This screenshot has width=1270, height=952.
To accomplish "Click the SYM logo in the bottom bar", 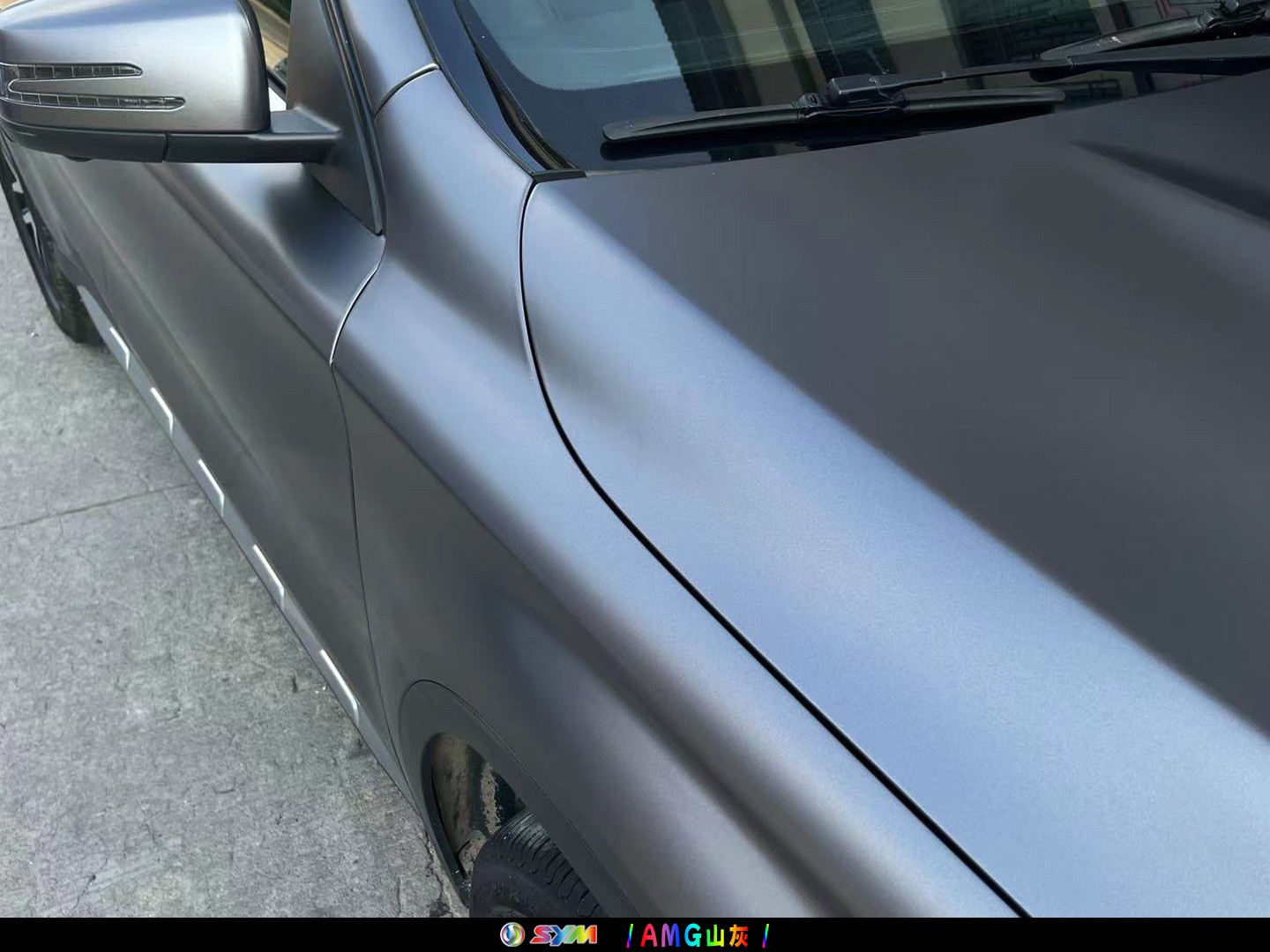I will tap(549, 934).
